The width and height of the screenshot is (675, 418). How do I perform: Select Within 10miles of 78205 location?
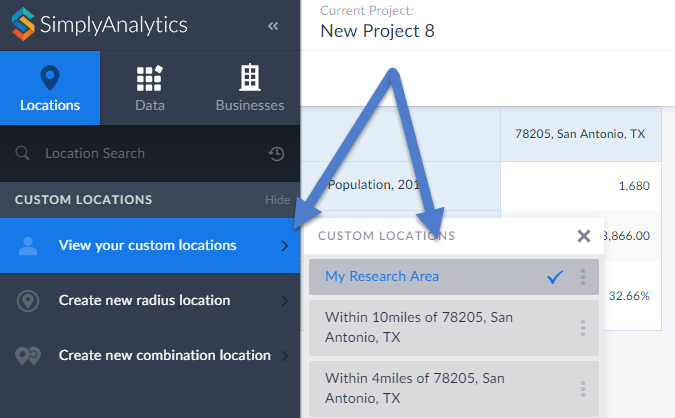click(x=454, y=328)
